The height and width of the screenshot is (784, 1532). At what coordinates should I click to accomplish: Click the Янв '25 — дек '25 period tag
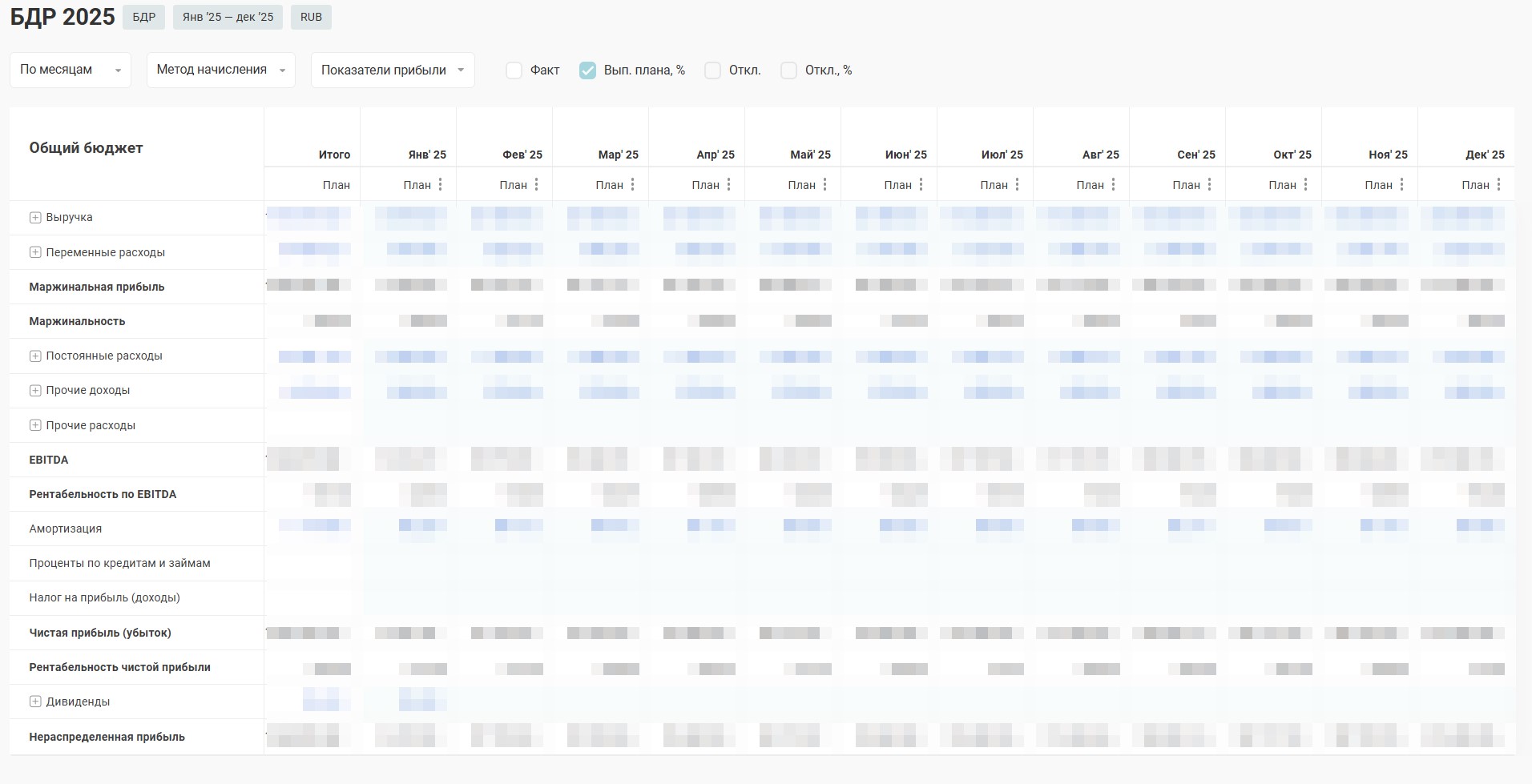click(x=228, y=17)
